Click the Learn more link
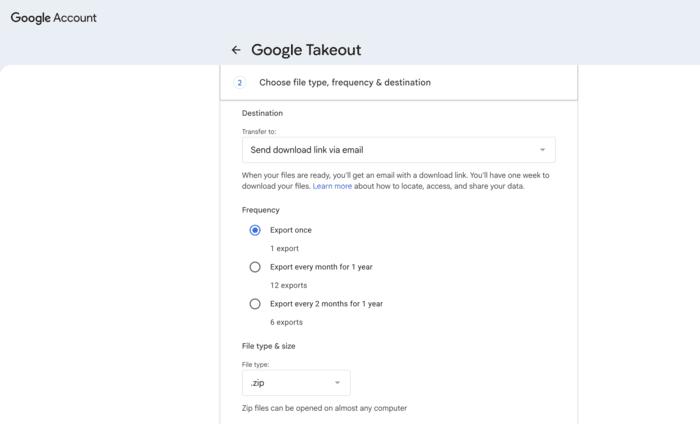Image resolution: width=700 pixels, height=424 pixels. 332,186
